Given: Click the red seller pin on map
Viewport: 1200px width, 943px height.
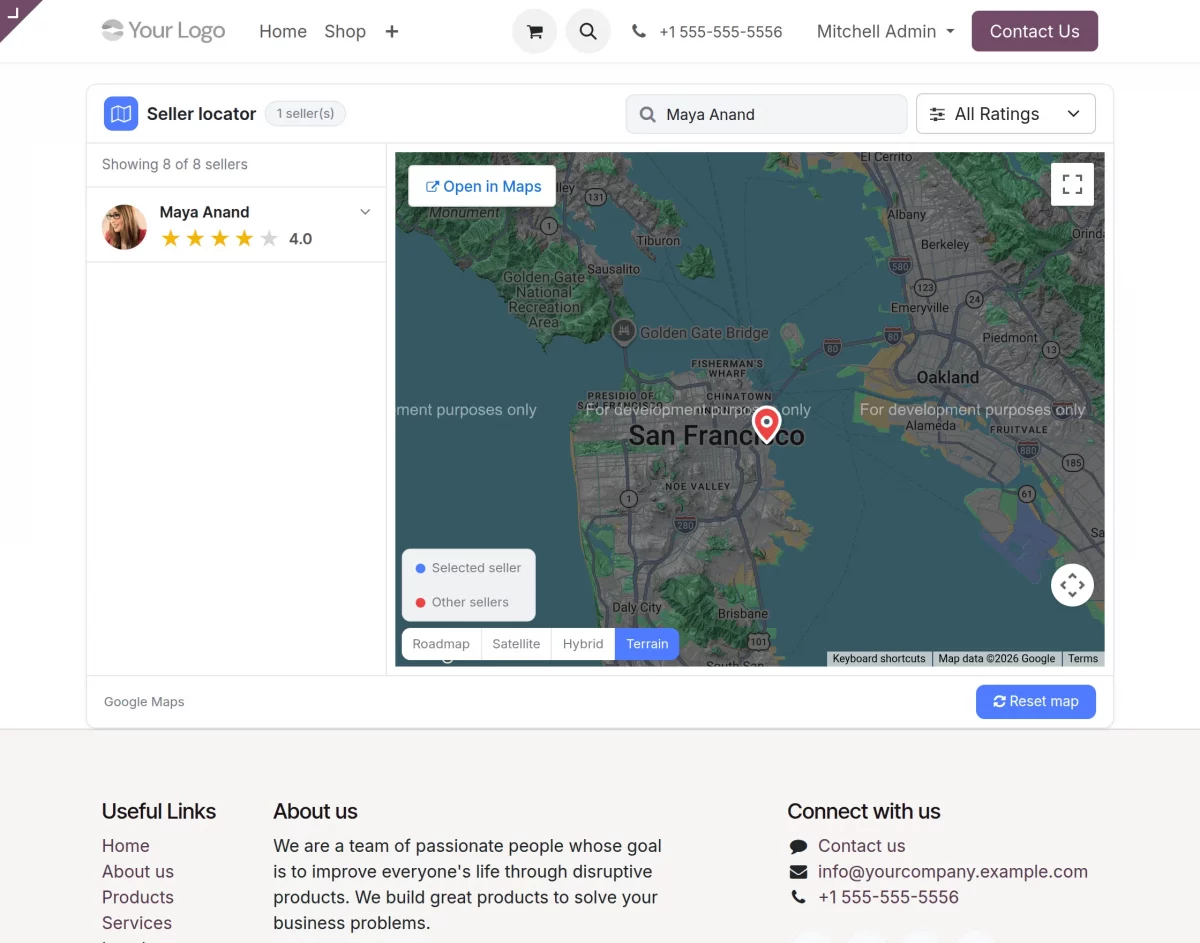Looking at the screenshot, I should [x=766, y=424].
